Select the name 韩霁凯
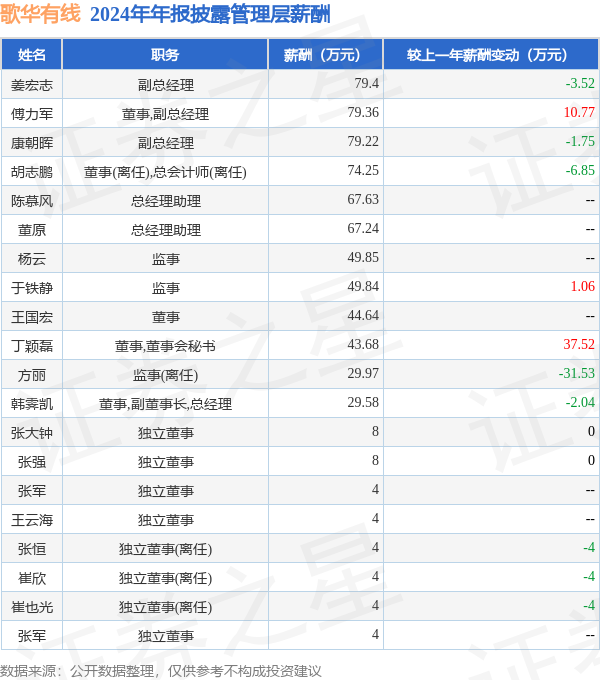Viewport: 600px width, 680px height. 32,404
